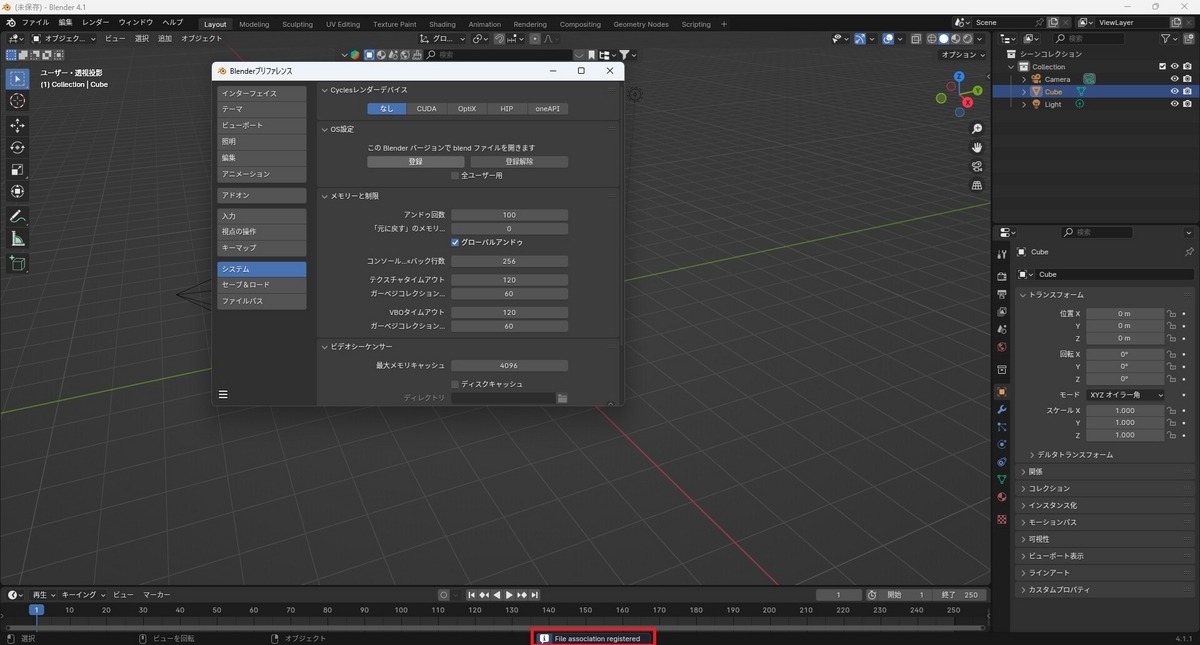Select the Add Cube tool
Viewport: 1200px width, 645px height.
17,263
